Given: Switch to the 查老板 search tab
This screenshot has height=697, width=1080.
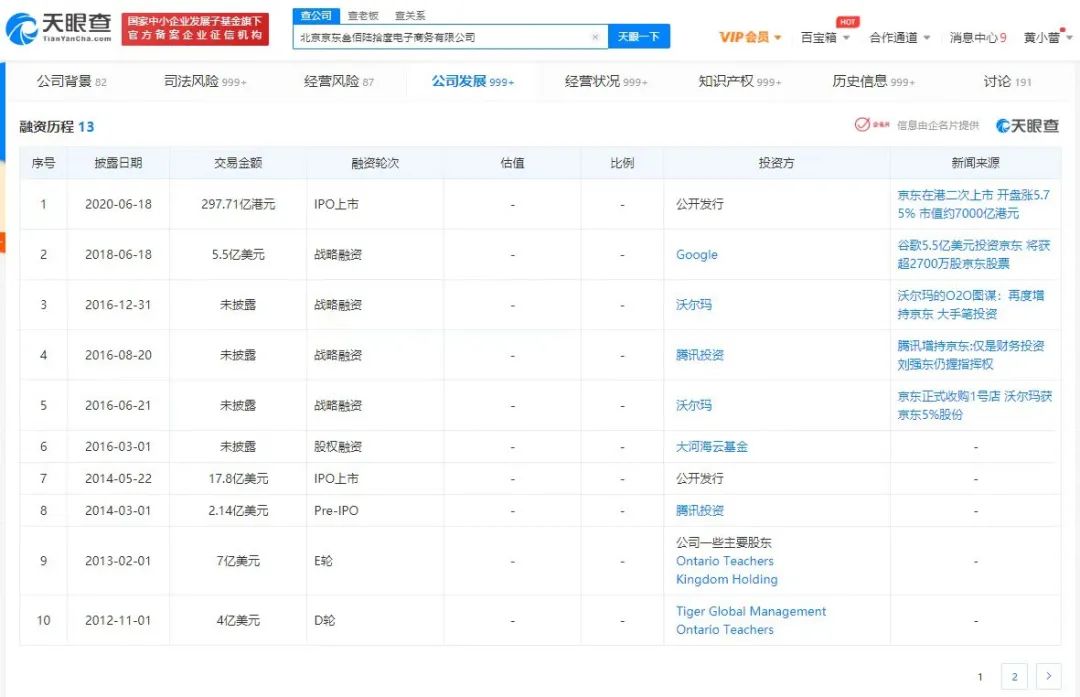Looking at the screenshot, I should (363, 15).
